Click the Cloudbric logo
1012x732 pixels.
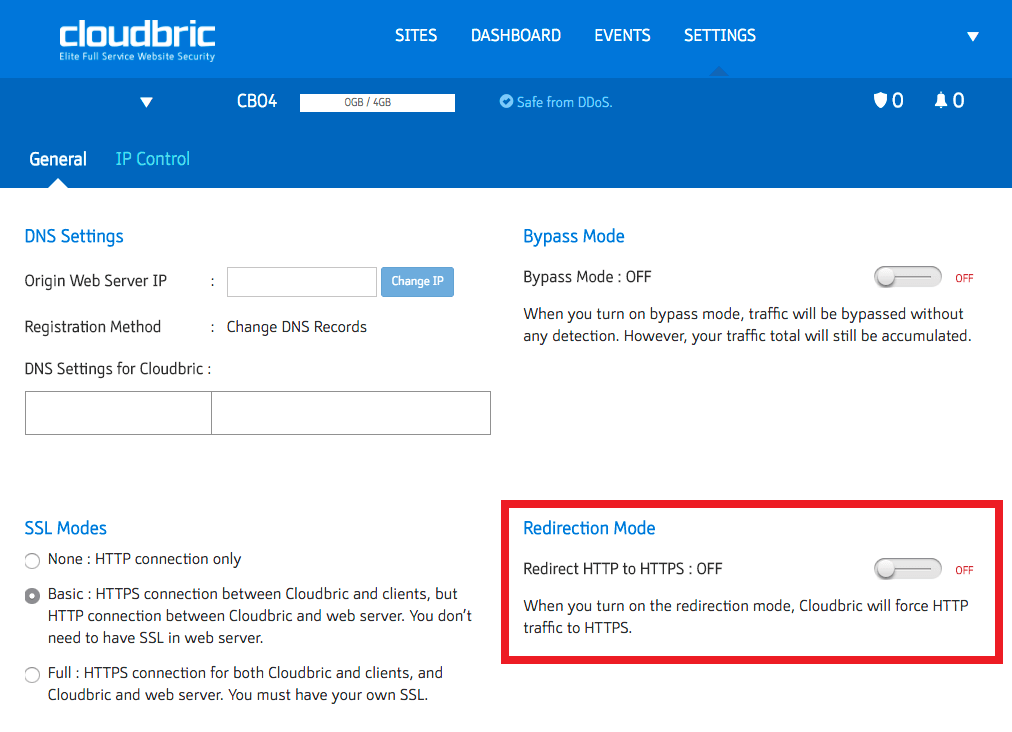(137, 41)
